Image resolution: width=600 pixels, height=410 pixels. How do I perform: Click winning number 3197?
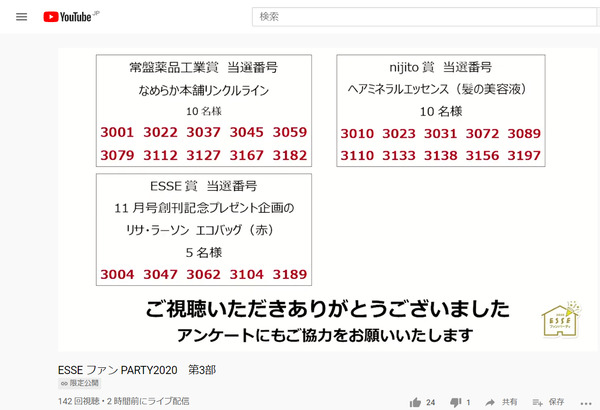coord(524,156)
